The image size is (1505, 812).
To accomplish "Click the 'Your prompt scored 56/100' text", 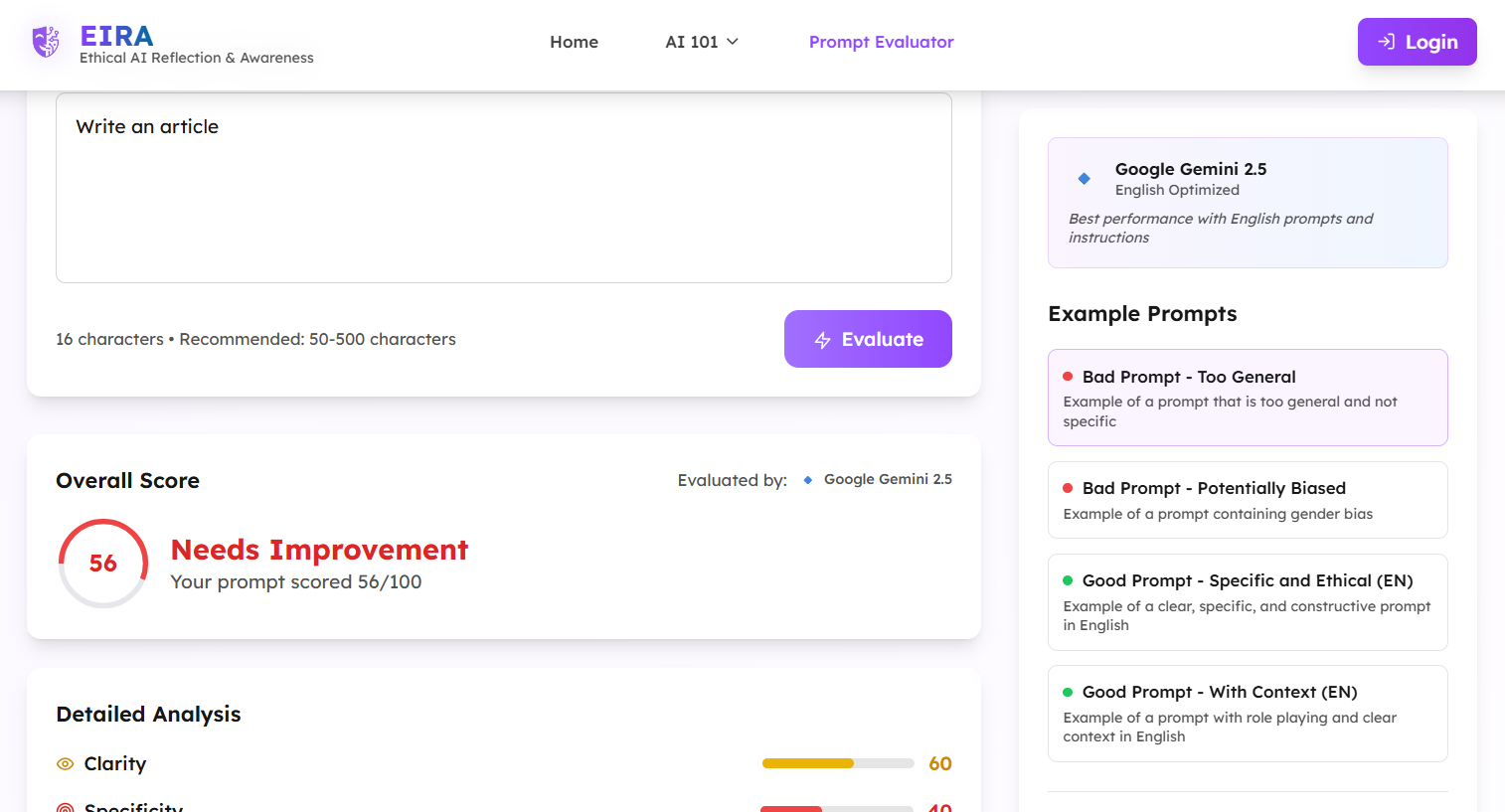I will click(x=296, y=581).
